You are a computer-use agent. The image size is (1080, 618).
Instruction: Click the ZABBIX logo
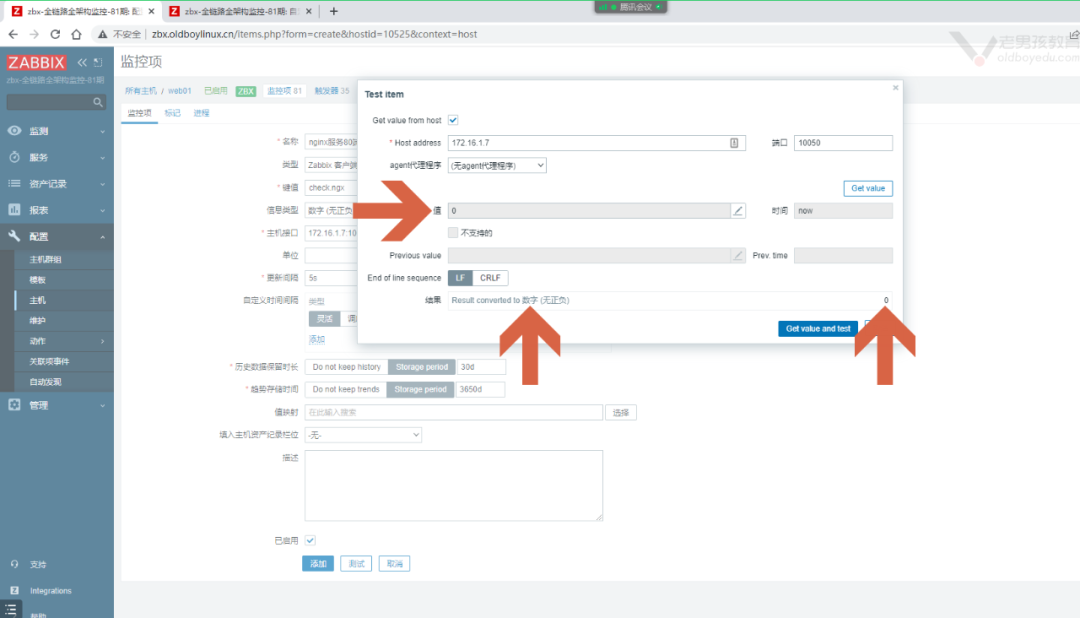[36, 63]
